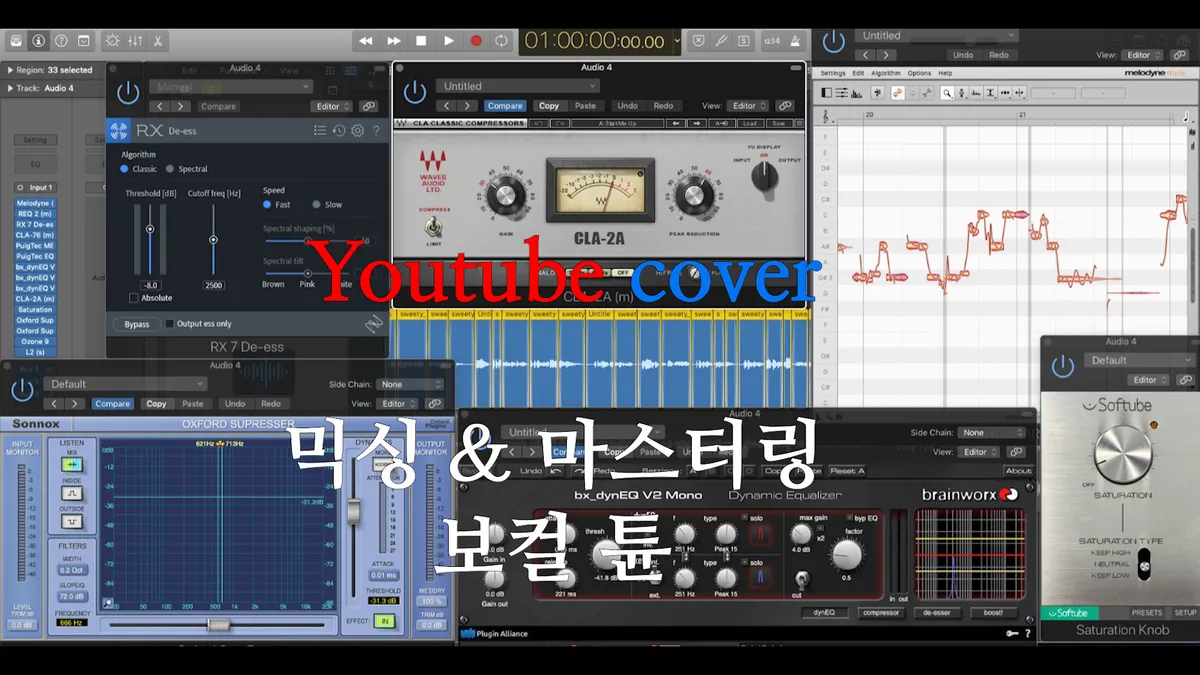Open the Settings menu in Melodyne

point(833,73)
